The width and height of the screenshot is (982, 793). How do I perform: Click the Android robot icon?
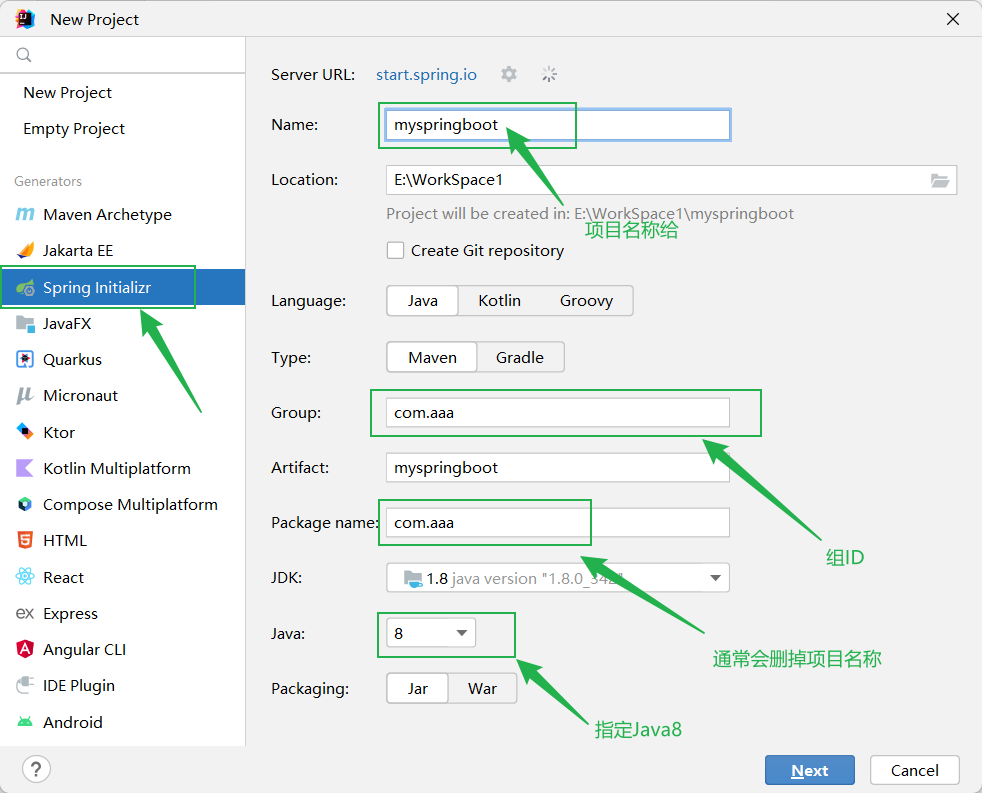[x=25, y=722]
